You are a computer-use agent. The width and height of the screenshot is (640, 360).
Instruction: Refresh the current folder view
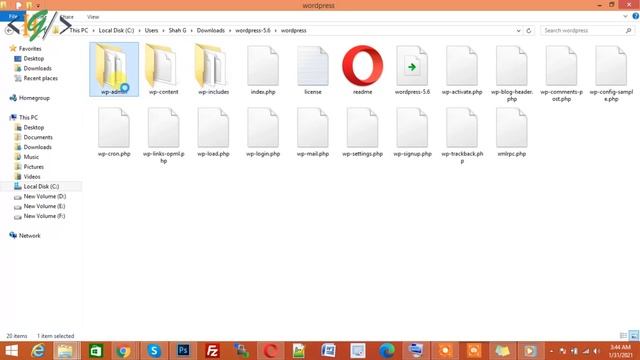[529, 31]
